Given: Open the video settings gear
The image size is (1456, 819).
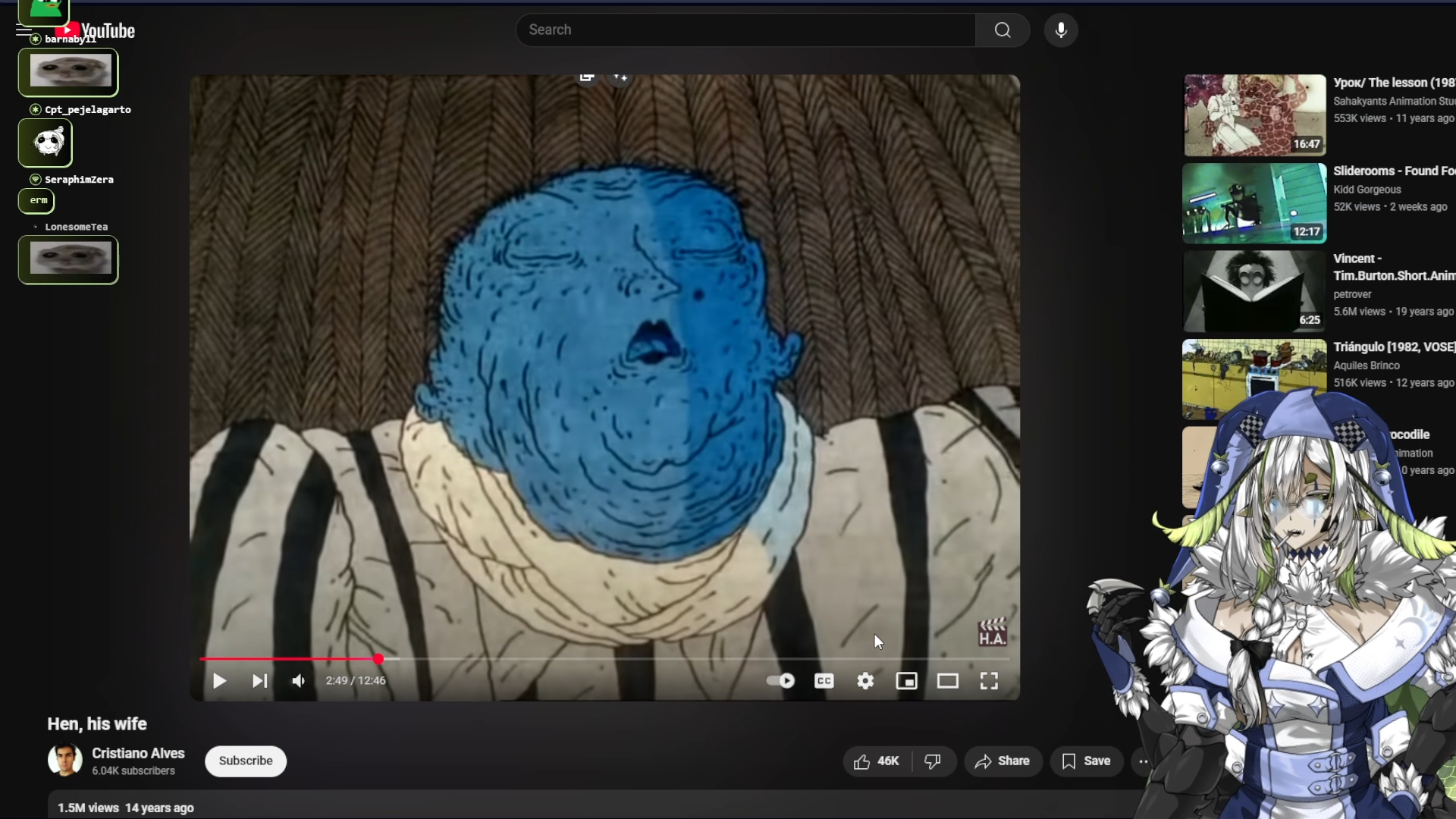Looking at the screenshot, I should pyautogui.click(x=865, y=681).
